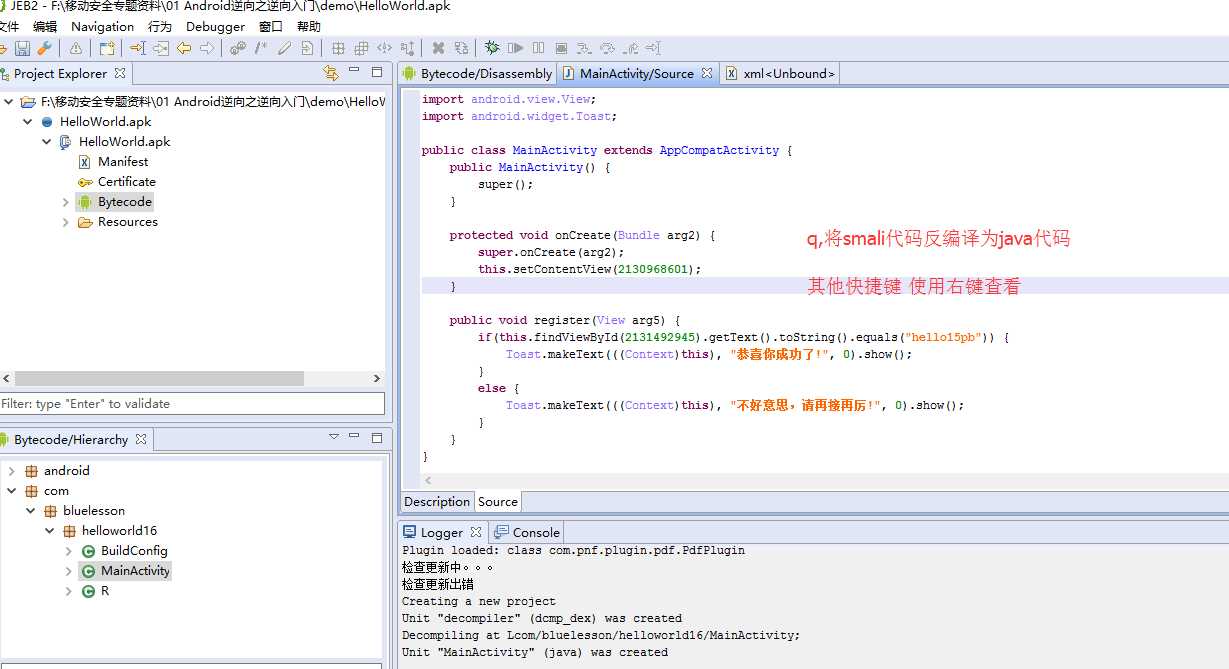Switch to the xml<Unbound> tab
The width and height of the screenshot is (1229, 669).
pyautogui.click(x=780, y=73)
